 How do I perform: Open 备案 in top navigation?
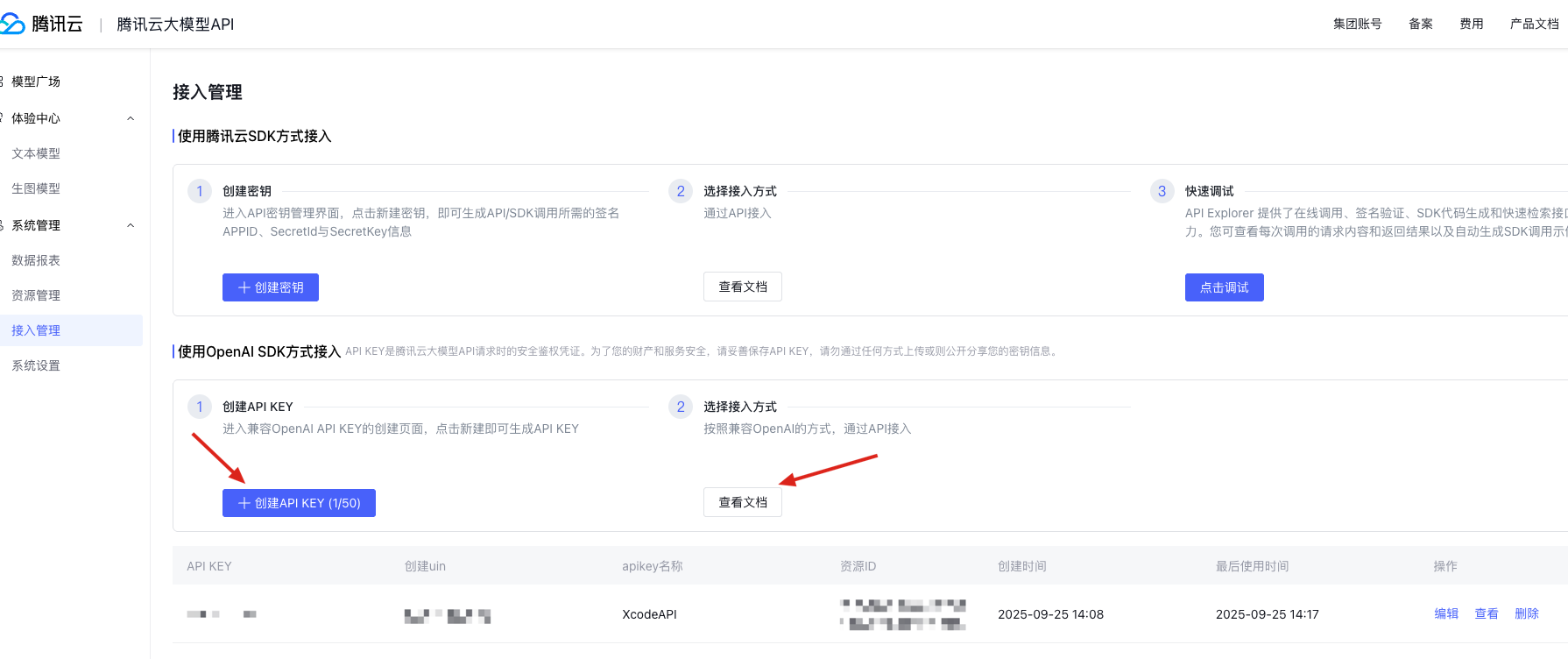(x=1421, y=24)
